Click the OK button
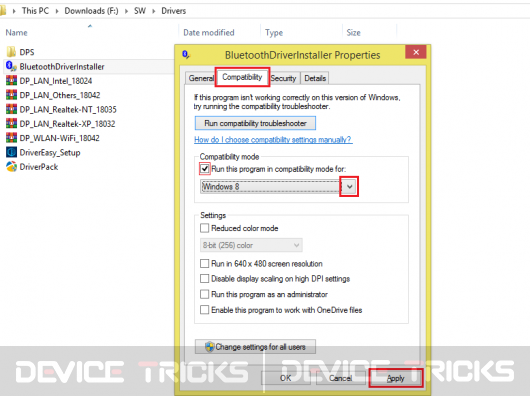 click(286, 378)
